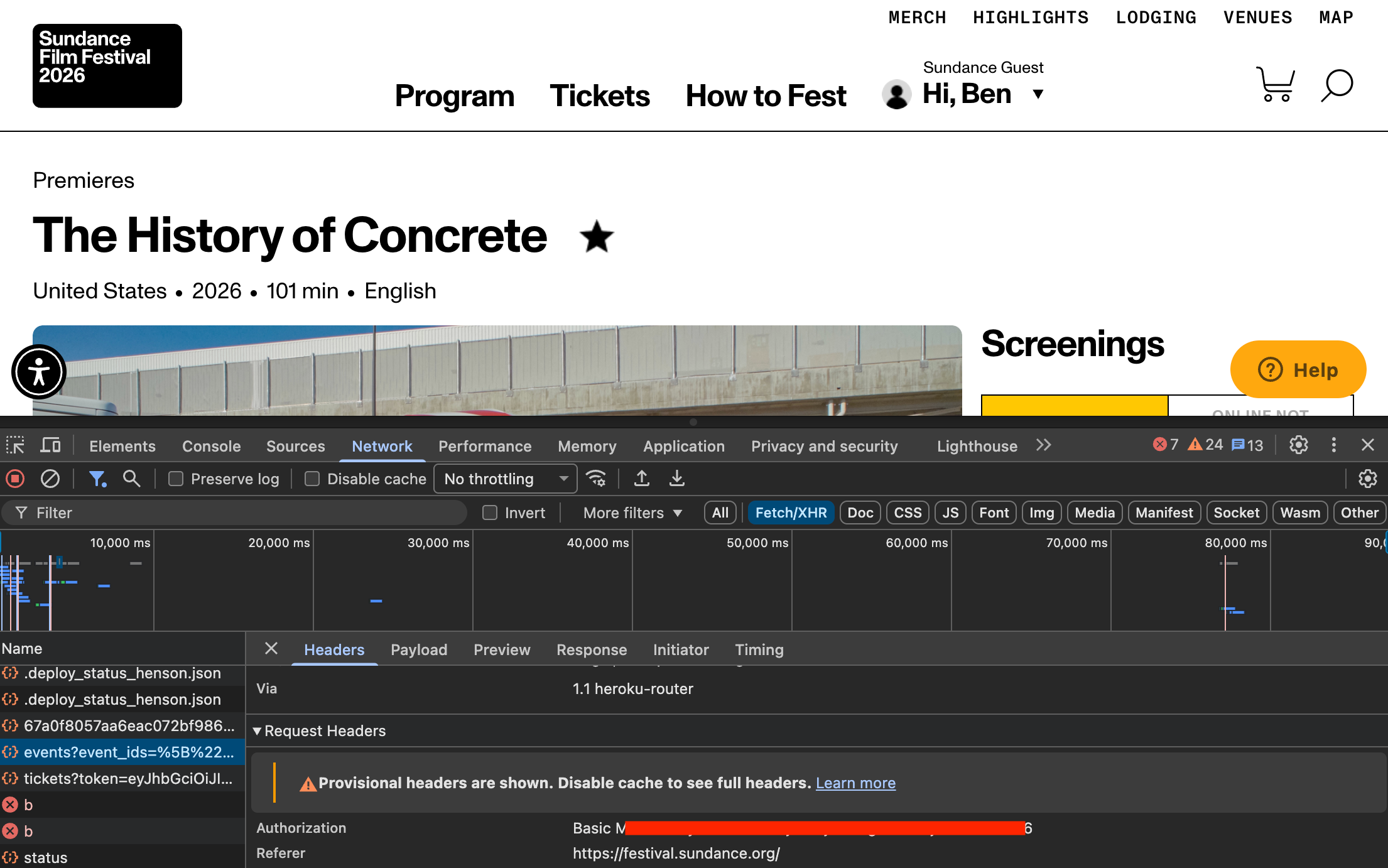Toggle the Img filter chip
Image resolution: width=1388 pixels, height=868 pixels.
pyautogui.click(x=1041, y=513)
